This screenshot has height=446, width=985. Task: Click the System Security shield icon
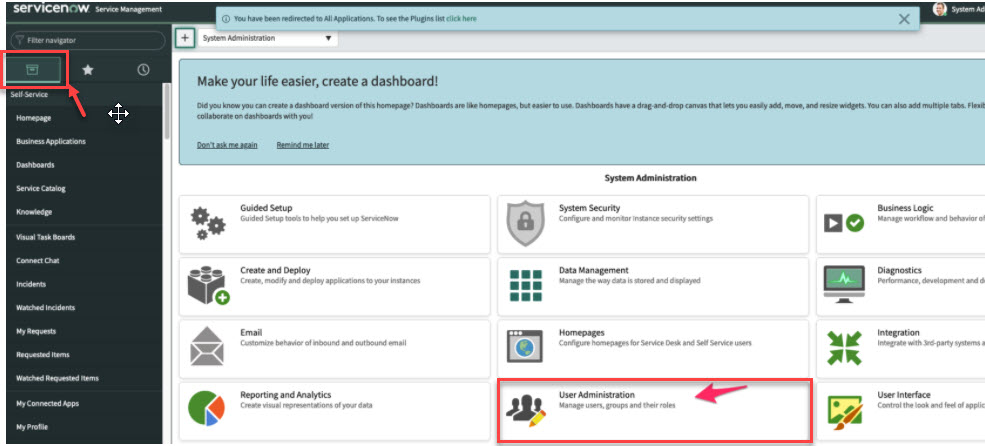pos(525,223)
